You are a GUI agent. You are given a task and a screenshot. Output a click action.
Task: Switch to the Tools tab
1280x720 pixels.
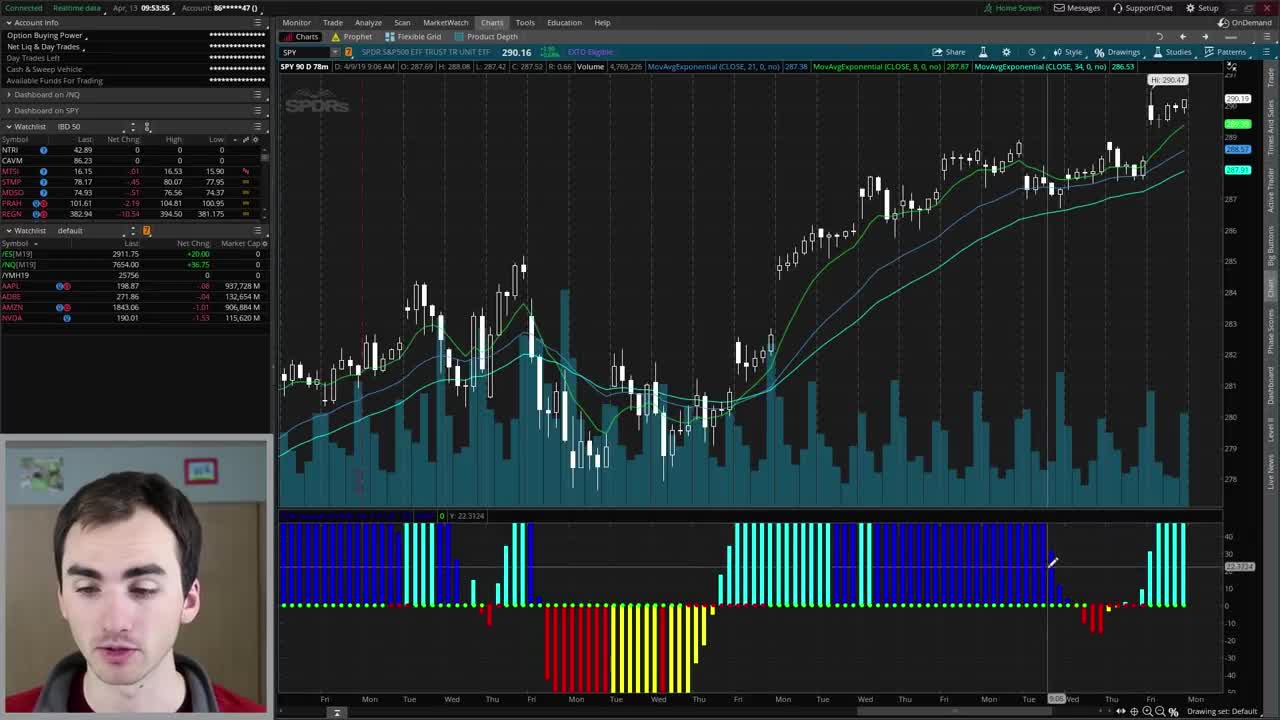525,22
